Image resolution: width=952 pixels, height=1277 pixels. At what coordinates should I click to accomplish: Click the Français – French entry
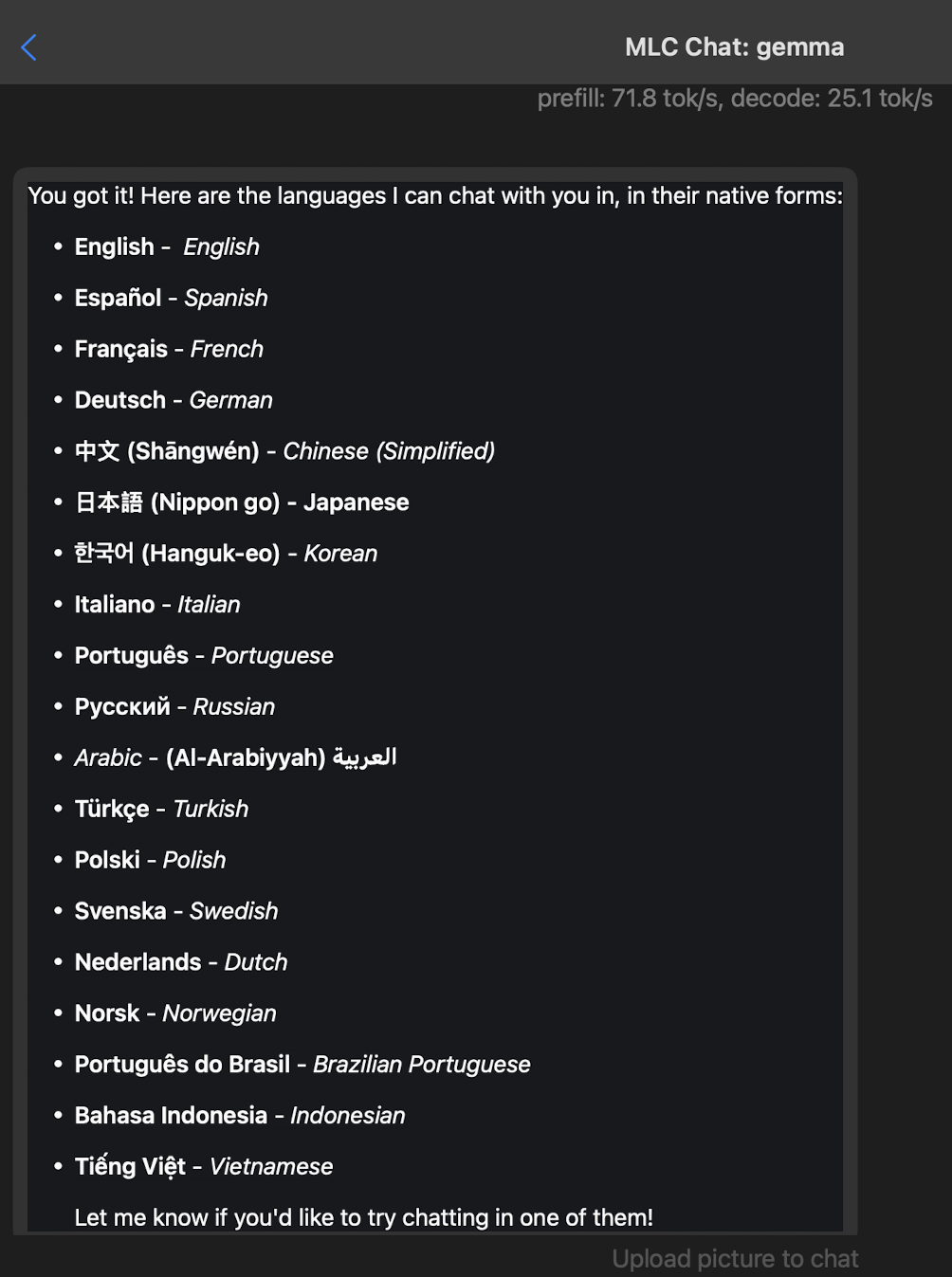[169, 349]
